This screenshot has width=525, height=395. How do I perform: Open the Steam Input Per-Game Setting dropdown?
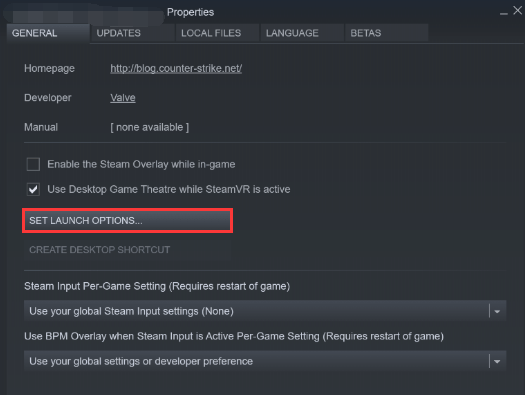pyautogui.click(x=265, y=311)
